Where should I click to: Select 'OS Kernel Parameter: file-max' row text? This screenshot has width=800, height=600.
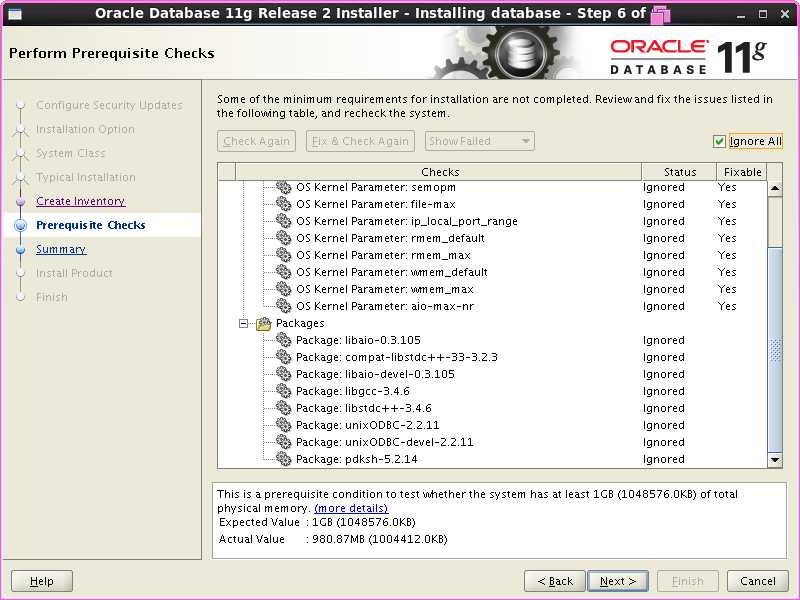point(376,204)
